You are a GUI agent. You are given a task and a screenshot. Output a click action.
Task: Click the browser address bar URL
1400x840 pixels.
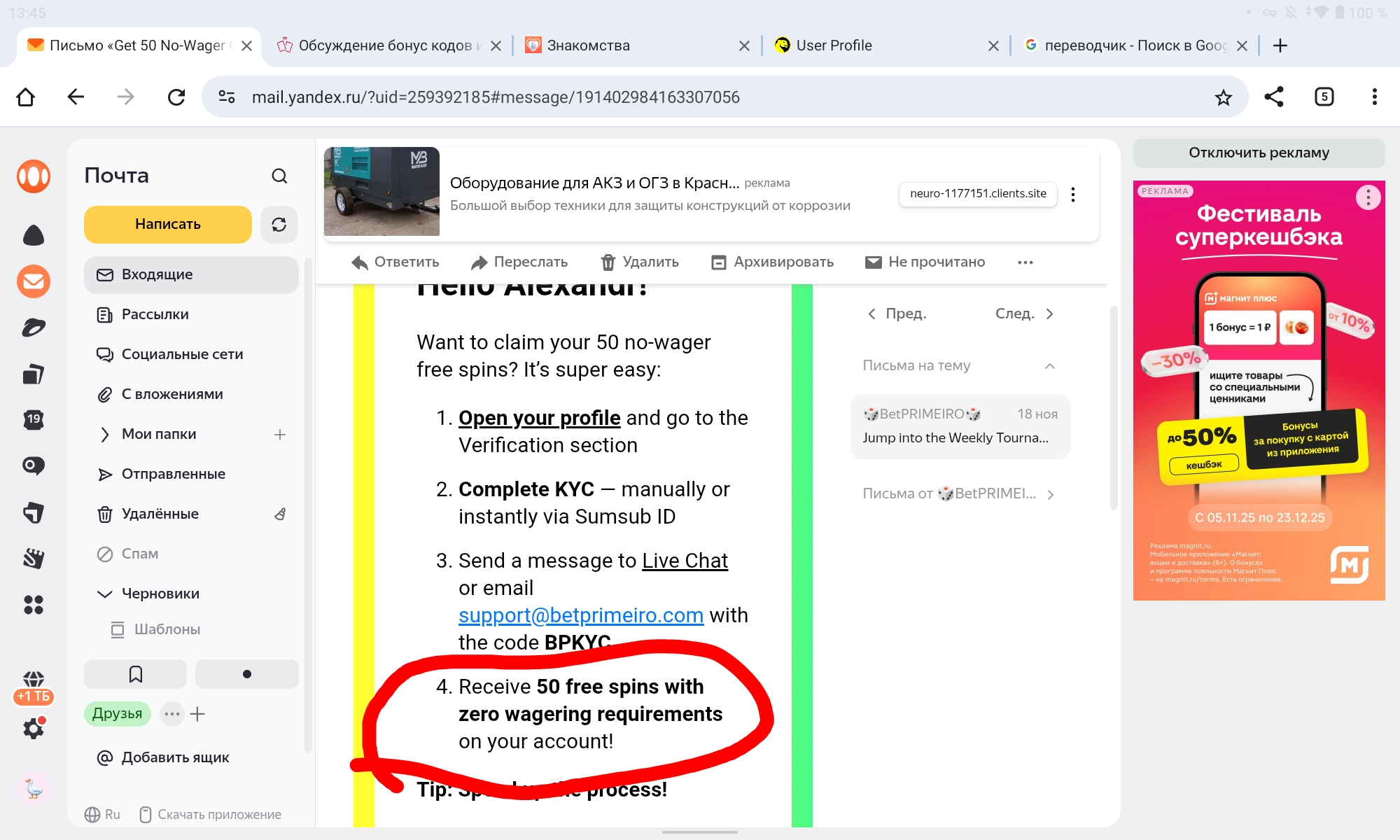click(495, 97)
